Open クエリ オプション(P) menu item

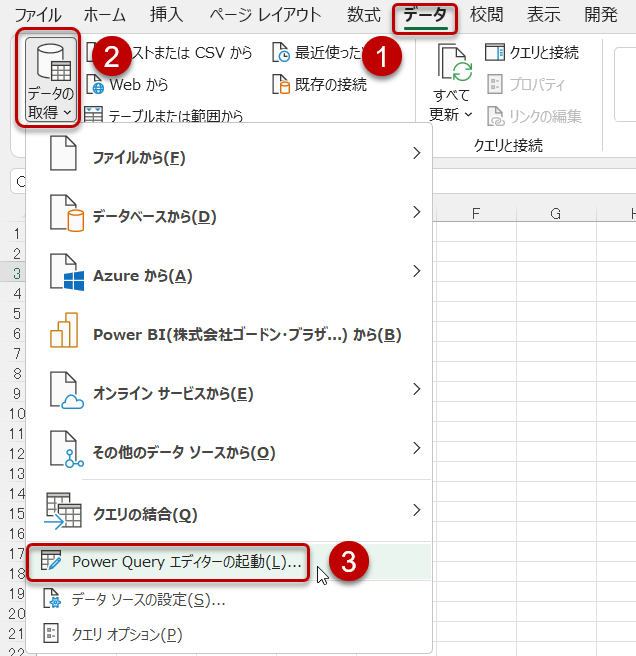(229, 634)
